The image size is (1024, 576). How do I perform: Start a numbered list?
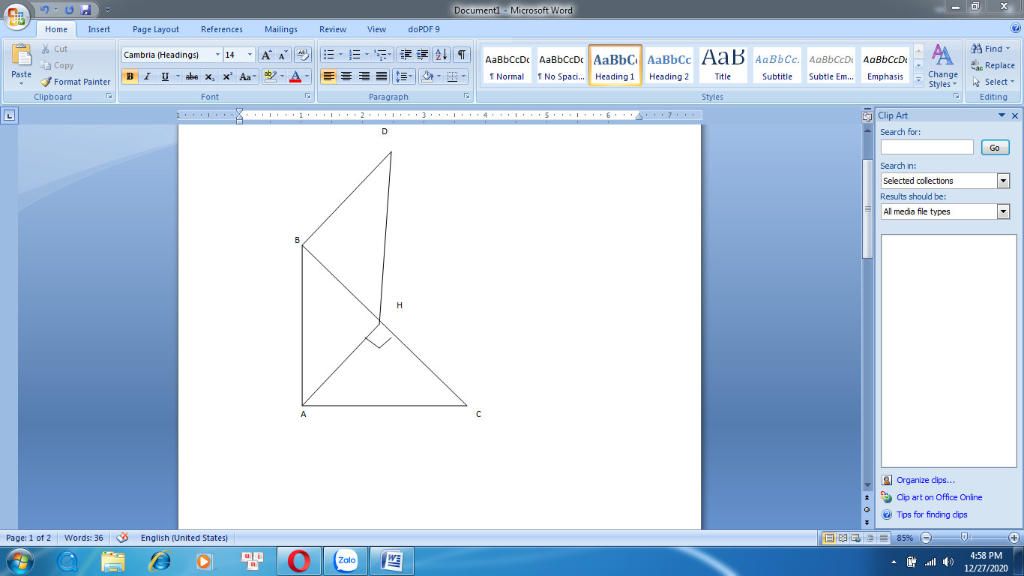(x=355, y=55)
